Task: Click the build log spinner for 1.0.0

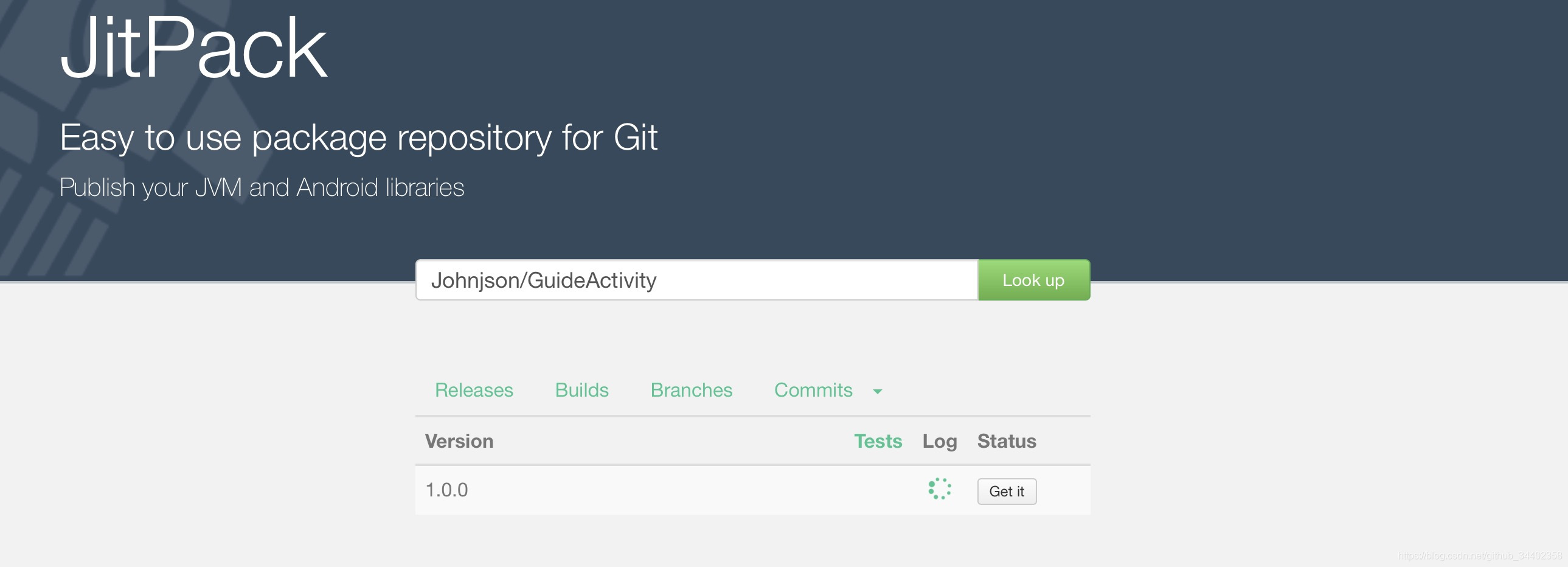Action: [939, 489]
